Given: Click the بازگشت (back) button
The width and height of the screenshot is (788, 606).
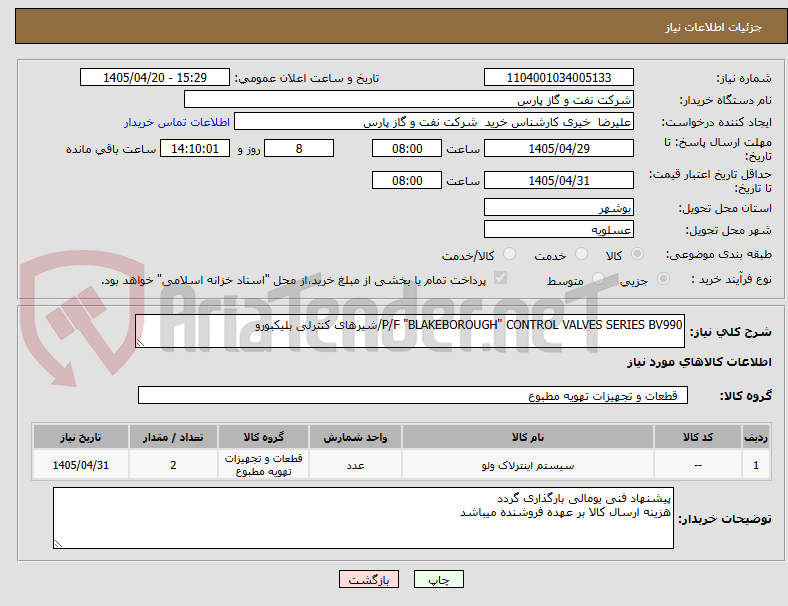Looking at the screenshot, I should coord(369,579).
